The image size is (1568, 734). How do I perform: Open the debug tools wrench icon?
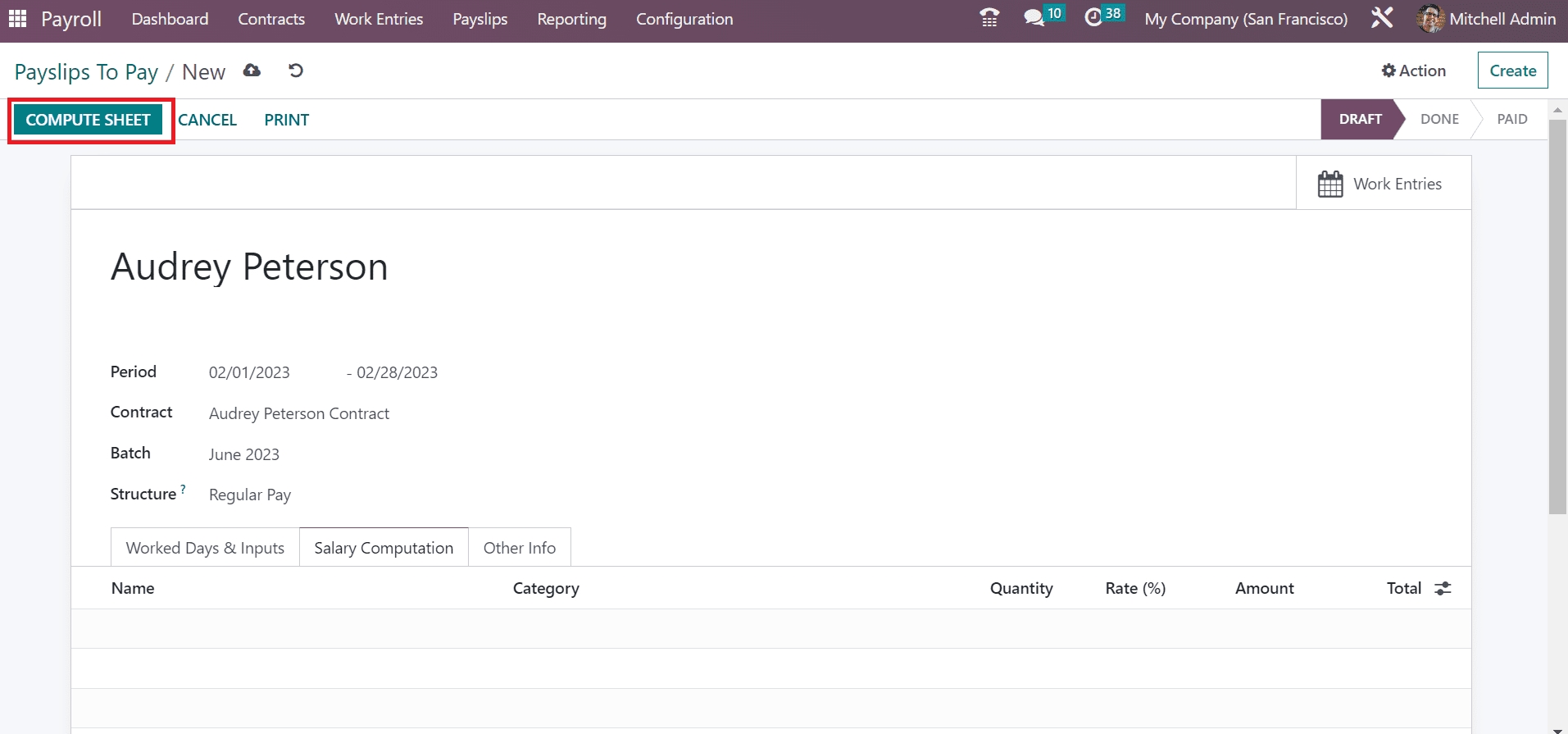pos(1382,18)
